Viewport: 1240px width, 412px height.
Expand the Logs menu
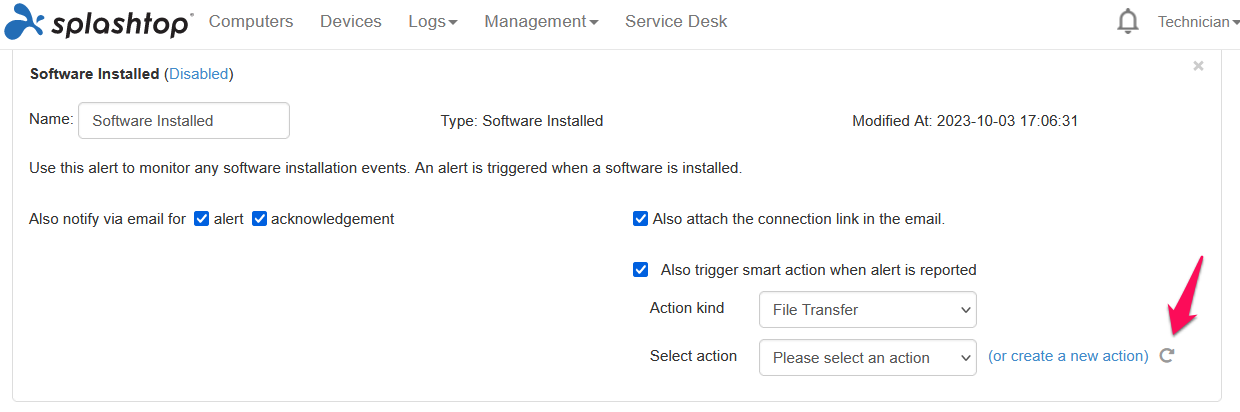click(x=433, y=21)
